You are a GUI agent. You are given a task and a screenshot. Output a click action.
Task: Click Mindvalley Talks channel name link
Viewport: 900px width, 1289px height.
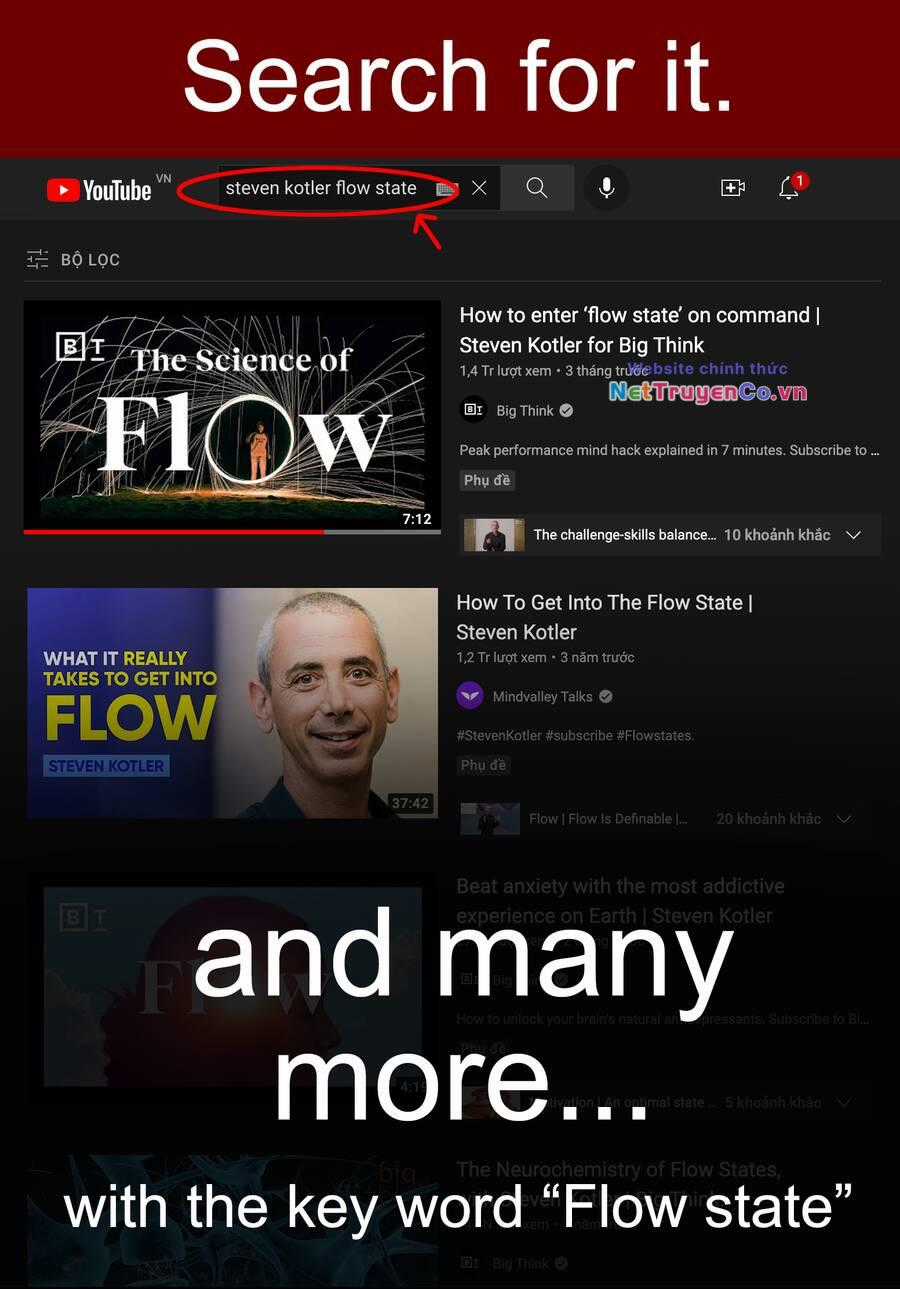click(x=543, y=697)
